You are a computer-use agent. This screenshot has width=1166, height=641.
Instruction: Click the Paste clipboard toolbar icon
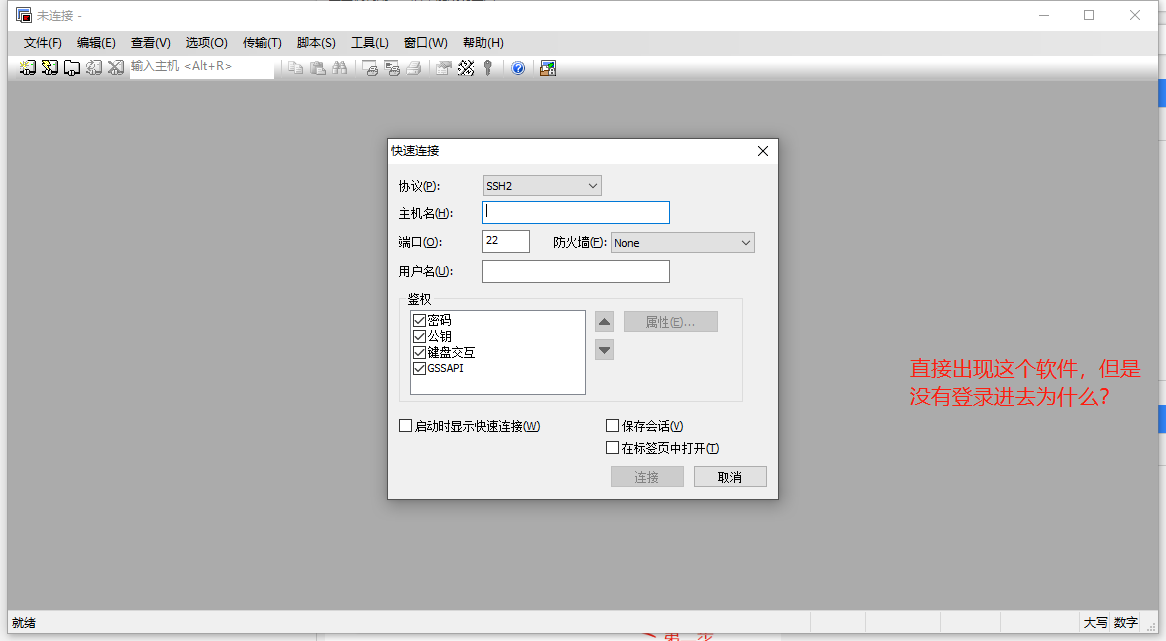pyautogui.click(x=318, y=68)
